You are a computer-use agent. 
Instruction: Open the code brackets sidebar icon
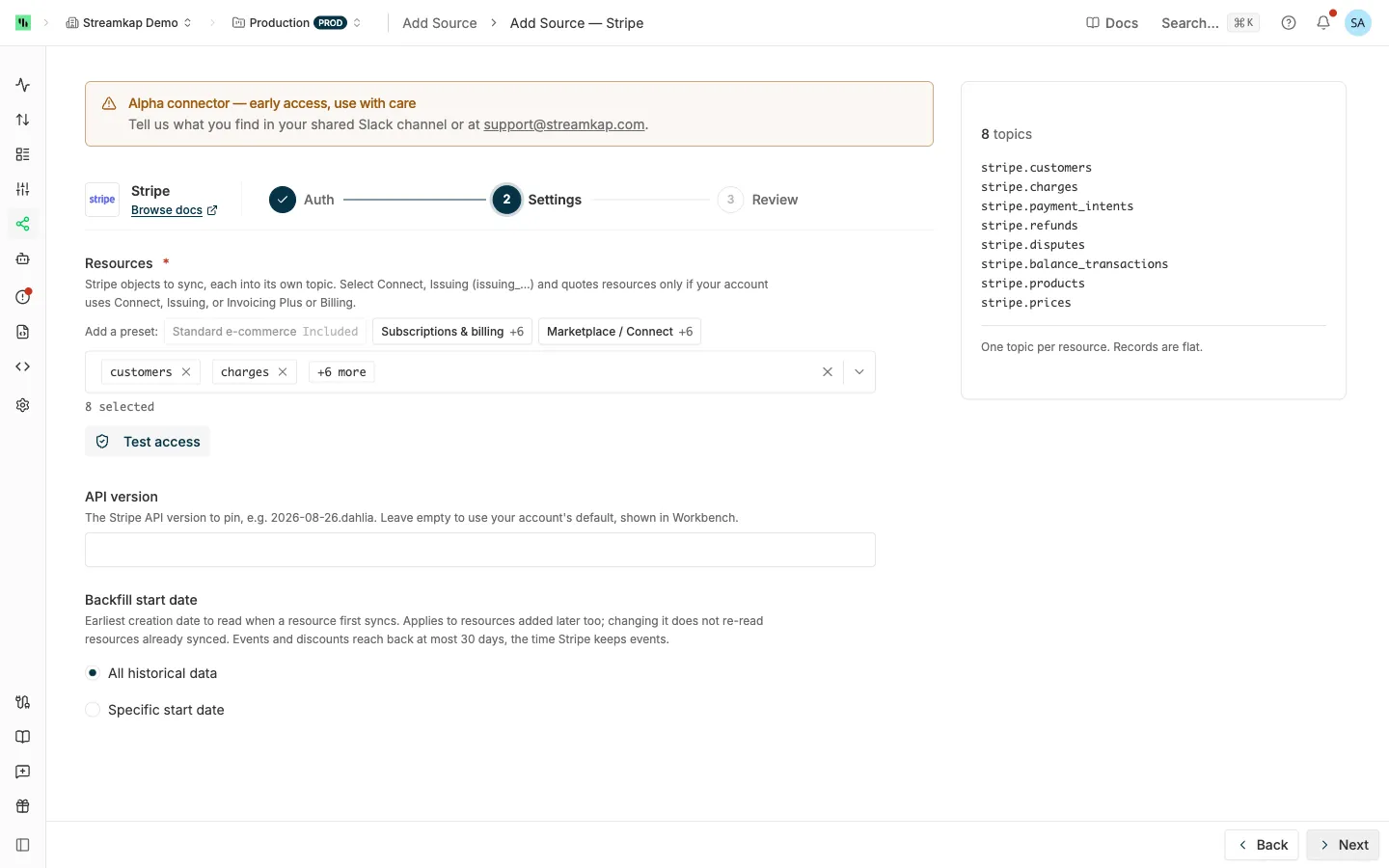23,366
